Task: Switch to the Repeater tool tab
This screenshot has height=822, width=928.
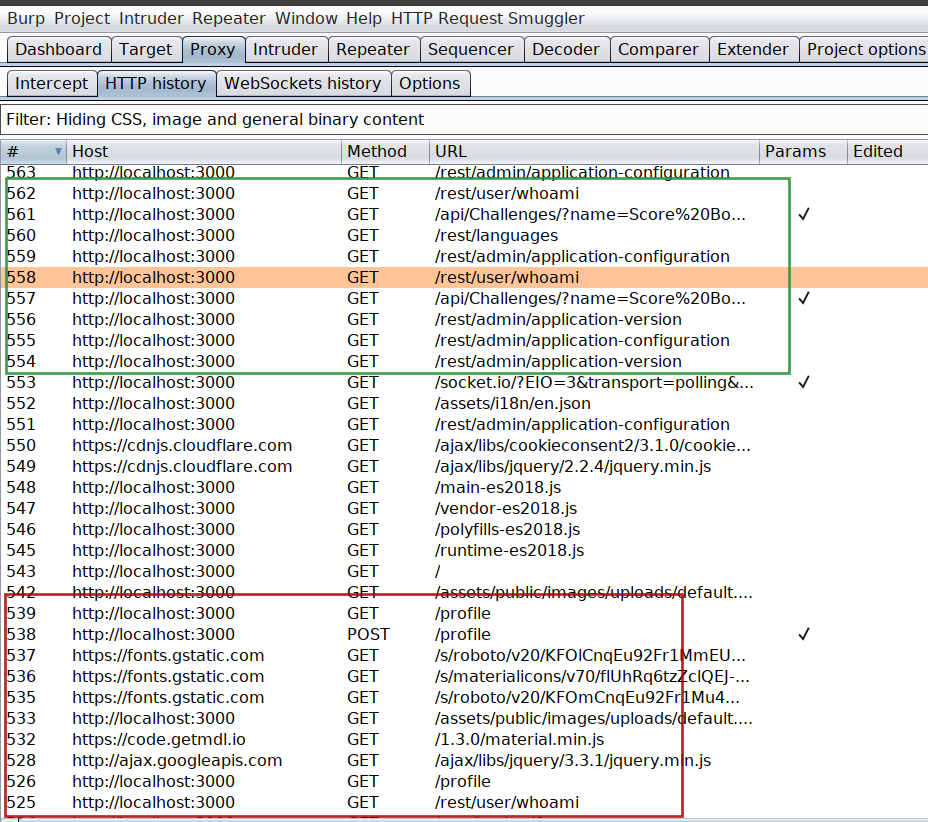Action: (x=373, y=49)
